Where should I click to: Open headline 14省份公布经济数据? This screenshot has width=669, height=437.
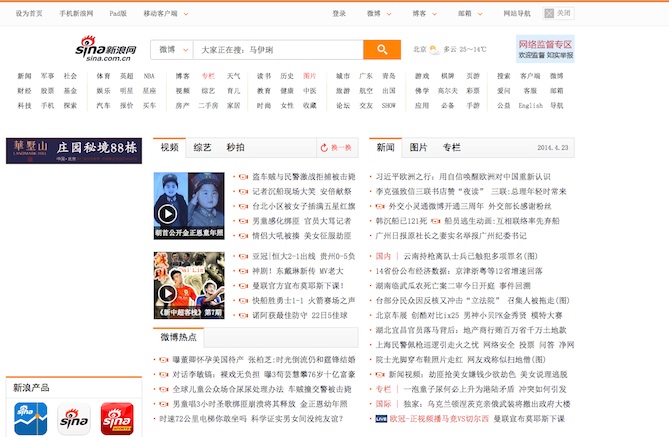[x=461, y=271]
